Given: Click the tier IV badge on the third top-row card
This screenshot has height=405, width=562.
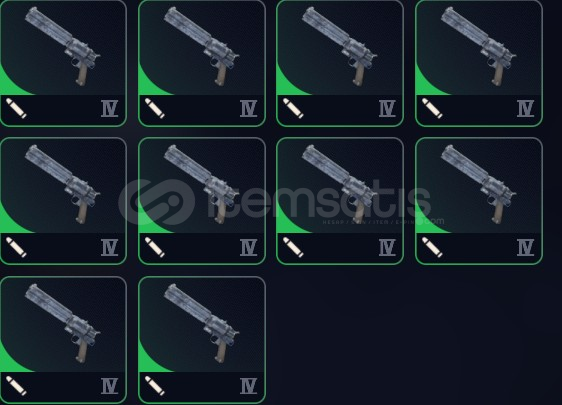Looking at the screenshot, I should tap(387, 109).
